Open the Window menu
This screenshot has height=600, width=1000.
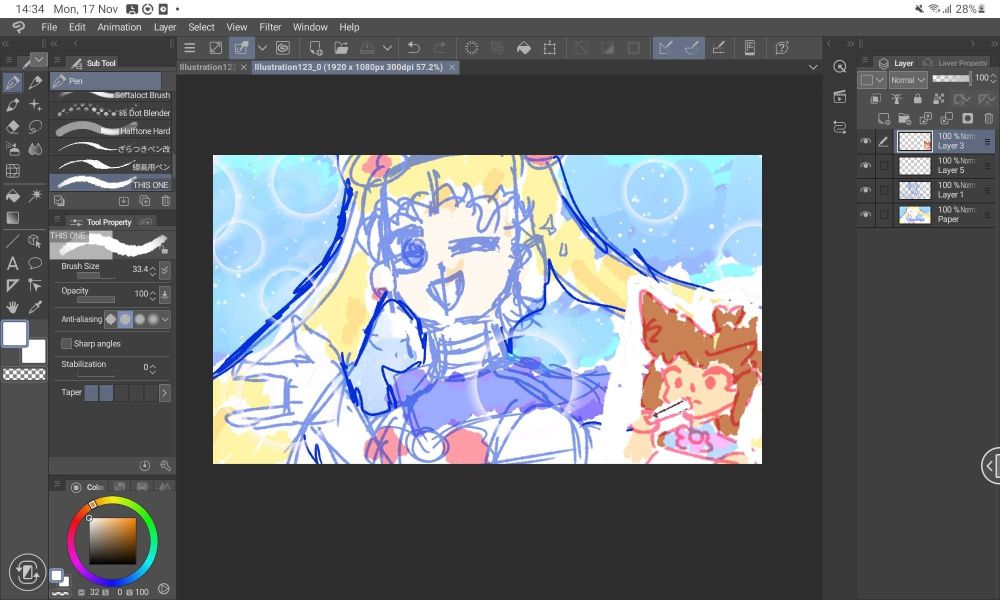(310, 27)
